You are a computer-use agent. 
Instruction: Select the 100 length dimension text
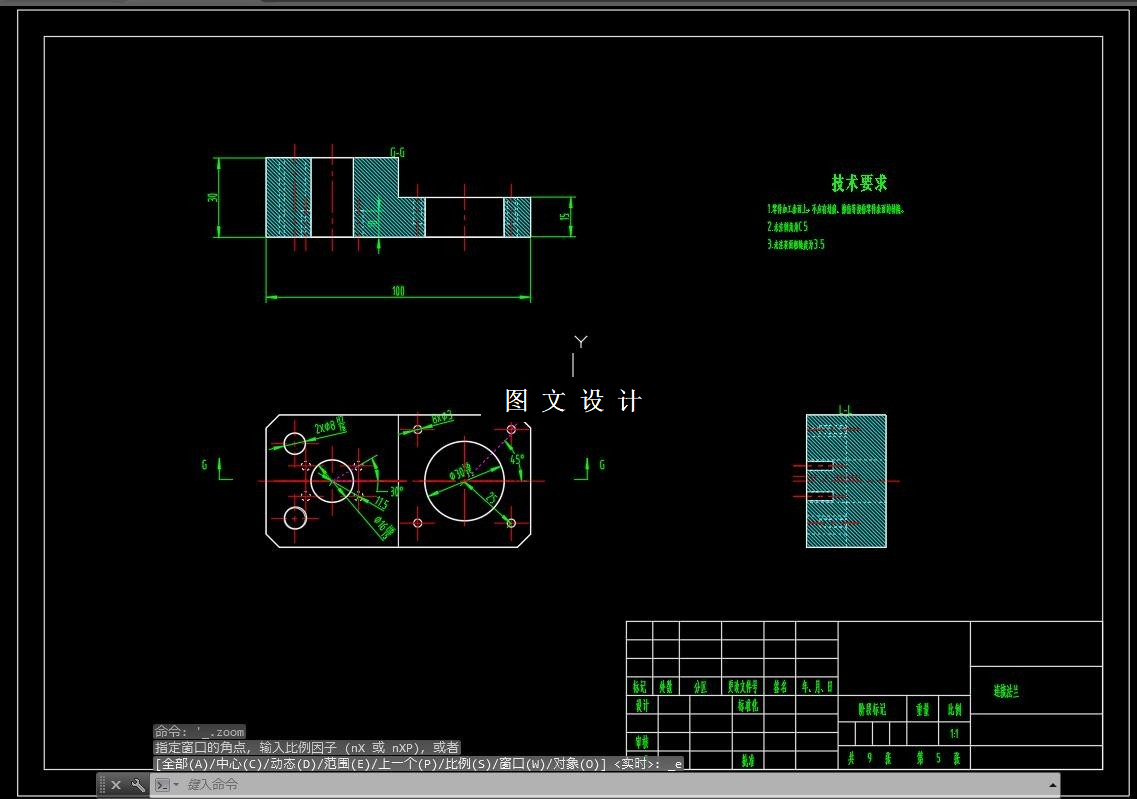[398, 291]
